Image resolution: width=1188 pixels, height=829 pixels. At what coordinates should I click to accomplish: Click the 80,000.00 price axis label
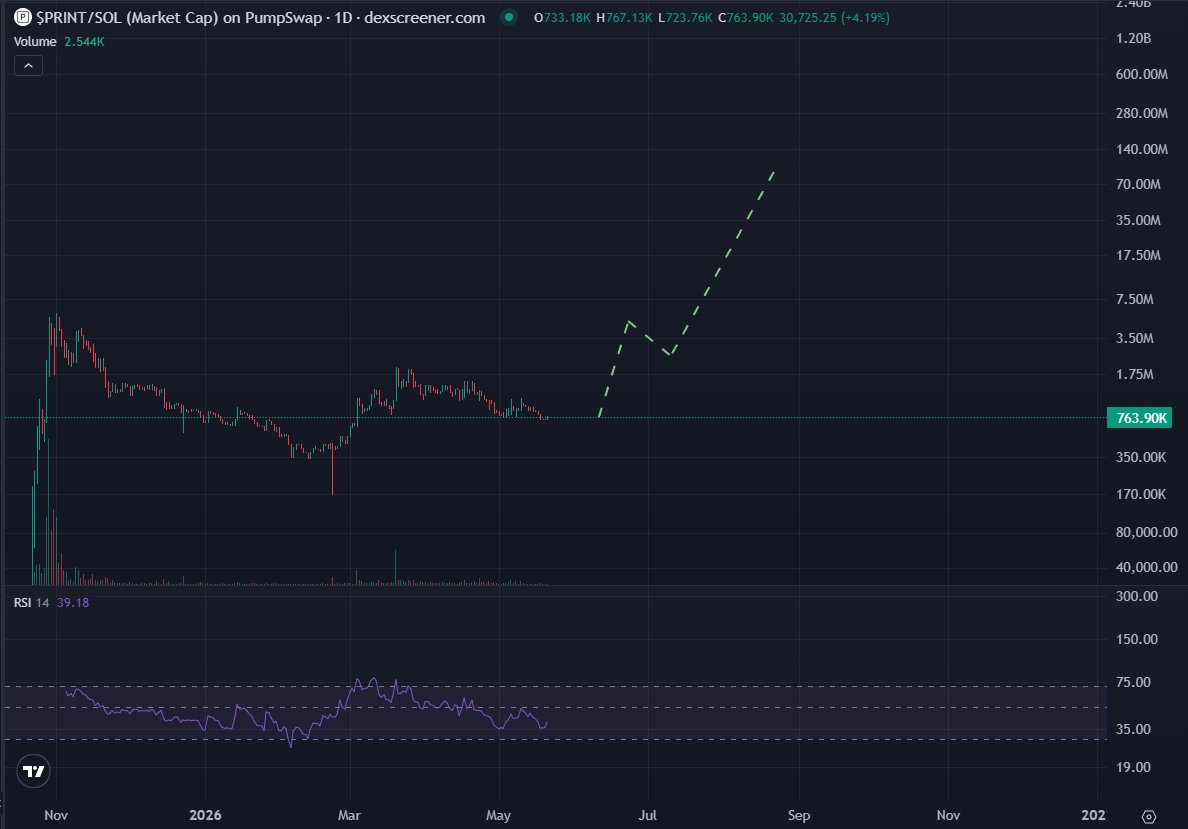(1146, 533)
